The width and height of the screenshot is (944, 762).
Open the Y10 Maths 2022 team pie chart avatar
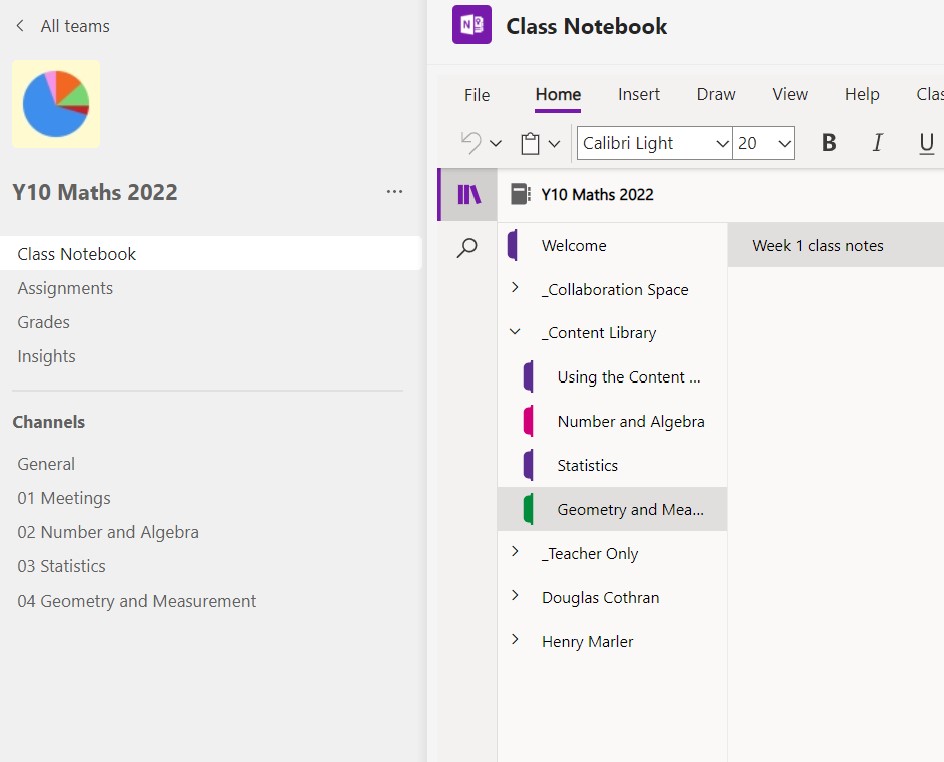(x=56, y=104)
